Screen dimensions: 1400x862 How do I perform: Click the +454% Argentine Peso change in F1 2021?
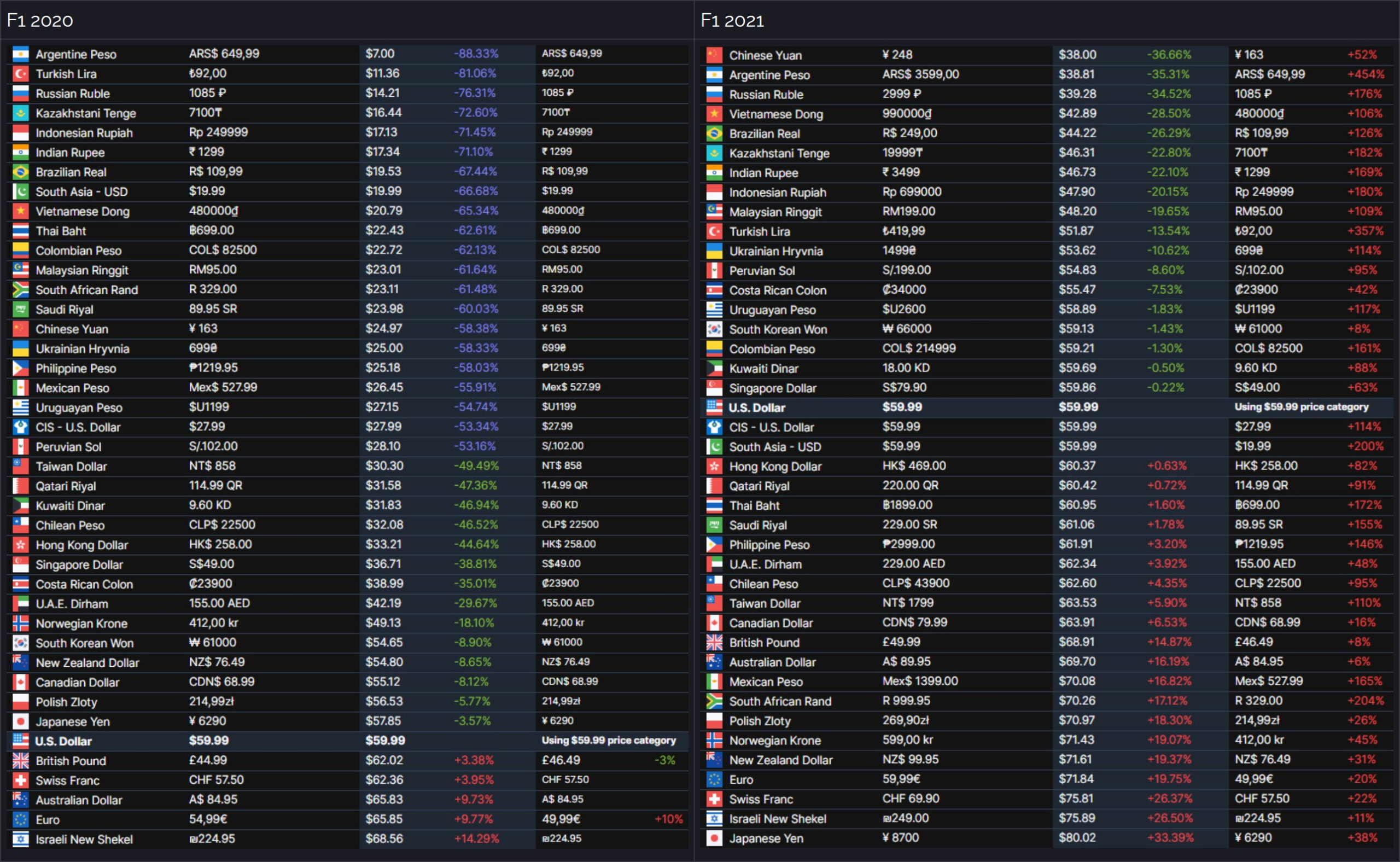[x=1366, y=74]
